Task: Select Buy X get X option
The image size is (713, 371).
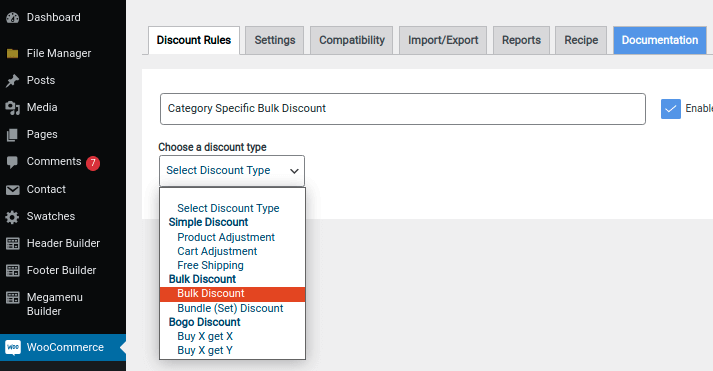Action: [232, 336]
